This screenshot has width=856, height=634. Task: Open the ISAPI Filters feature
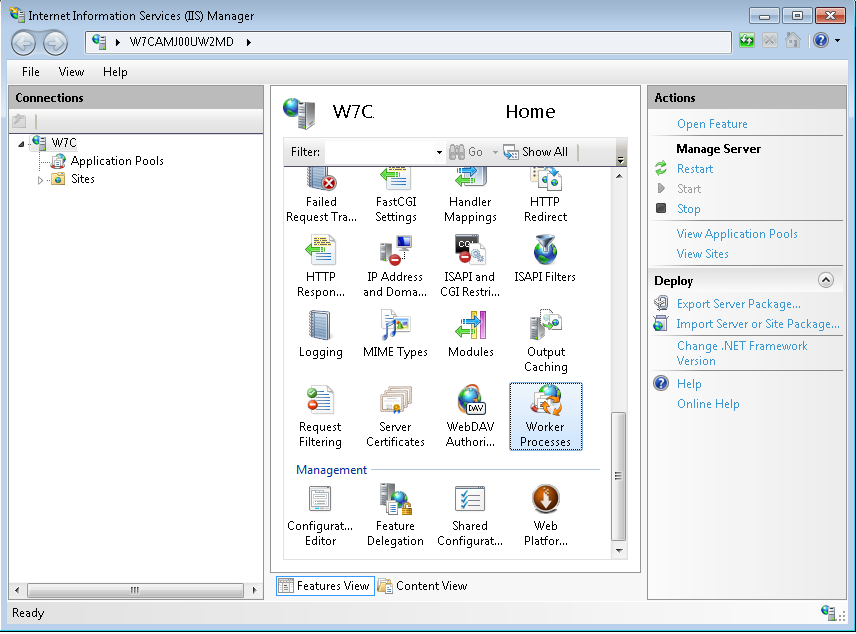coord(545,259)
